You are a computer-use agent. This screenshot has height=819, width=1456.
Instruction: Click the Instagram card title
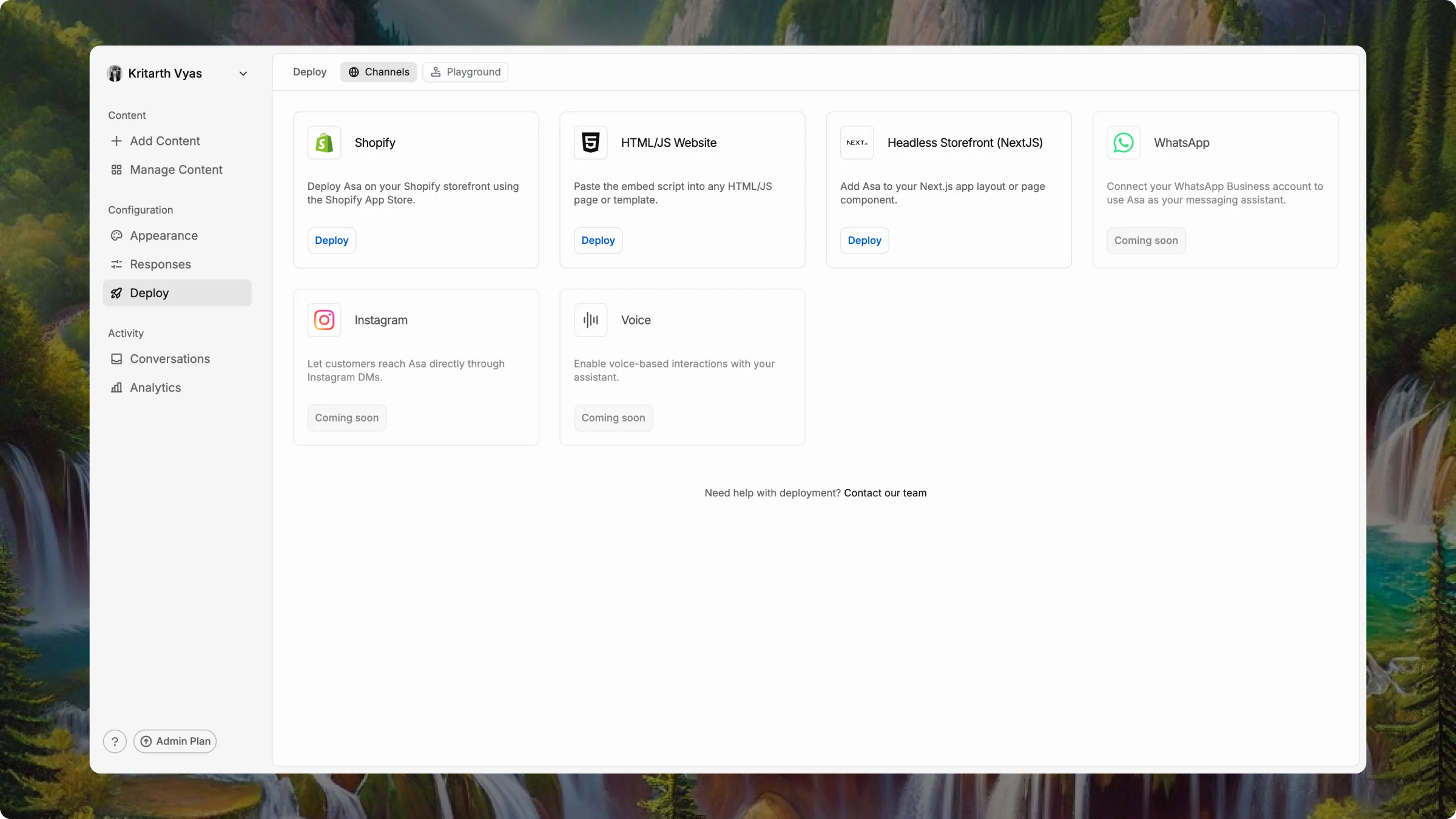[381, 320]
